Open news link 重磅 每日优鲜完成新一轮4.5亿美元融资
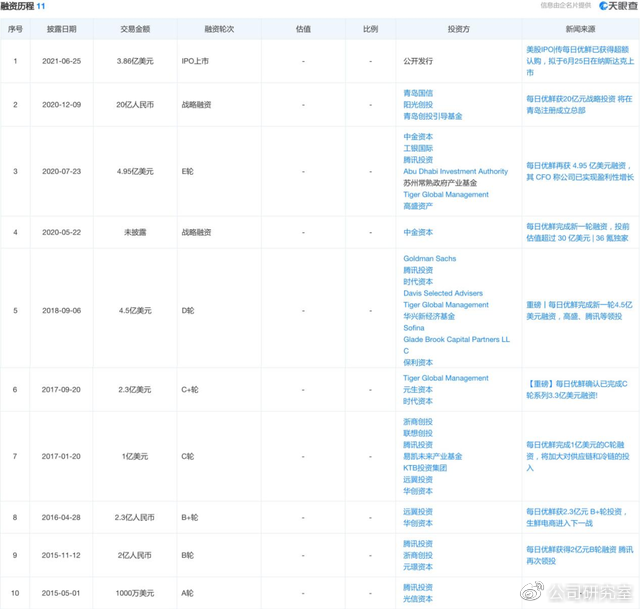This screenshot has width=640, height=609. 579,311
